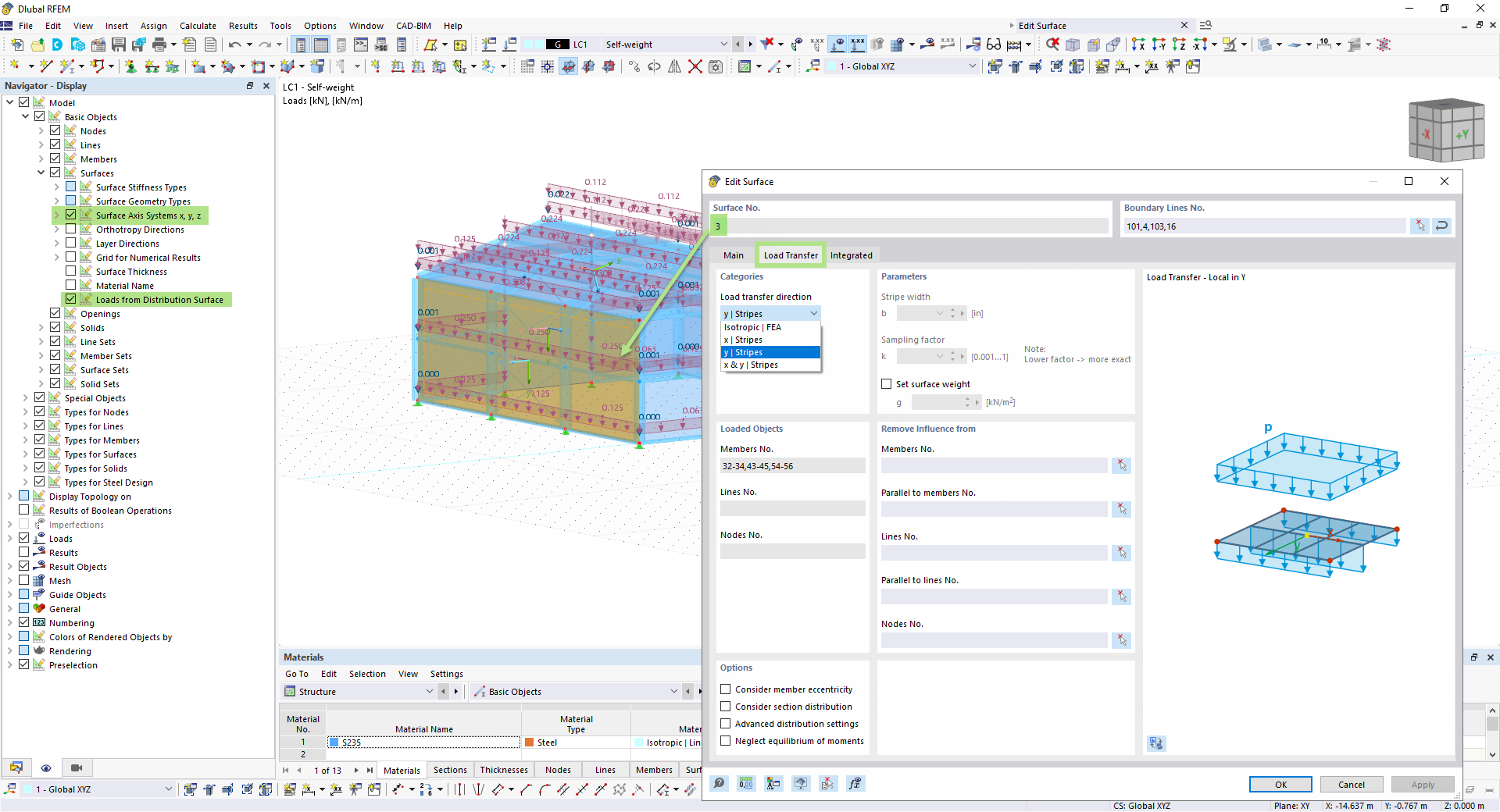Check Advanced distribution settings

tap(726, 724)
